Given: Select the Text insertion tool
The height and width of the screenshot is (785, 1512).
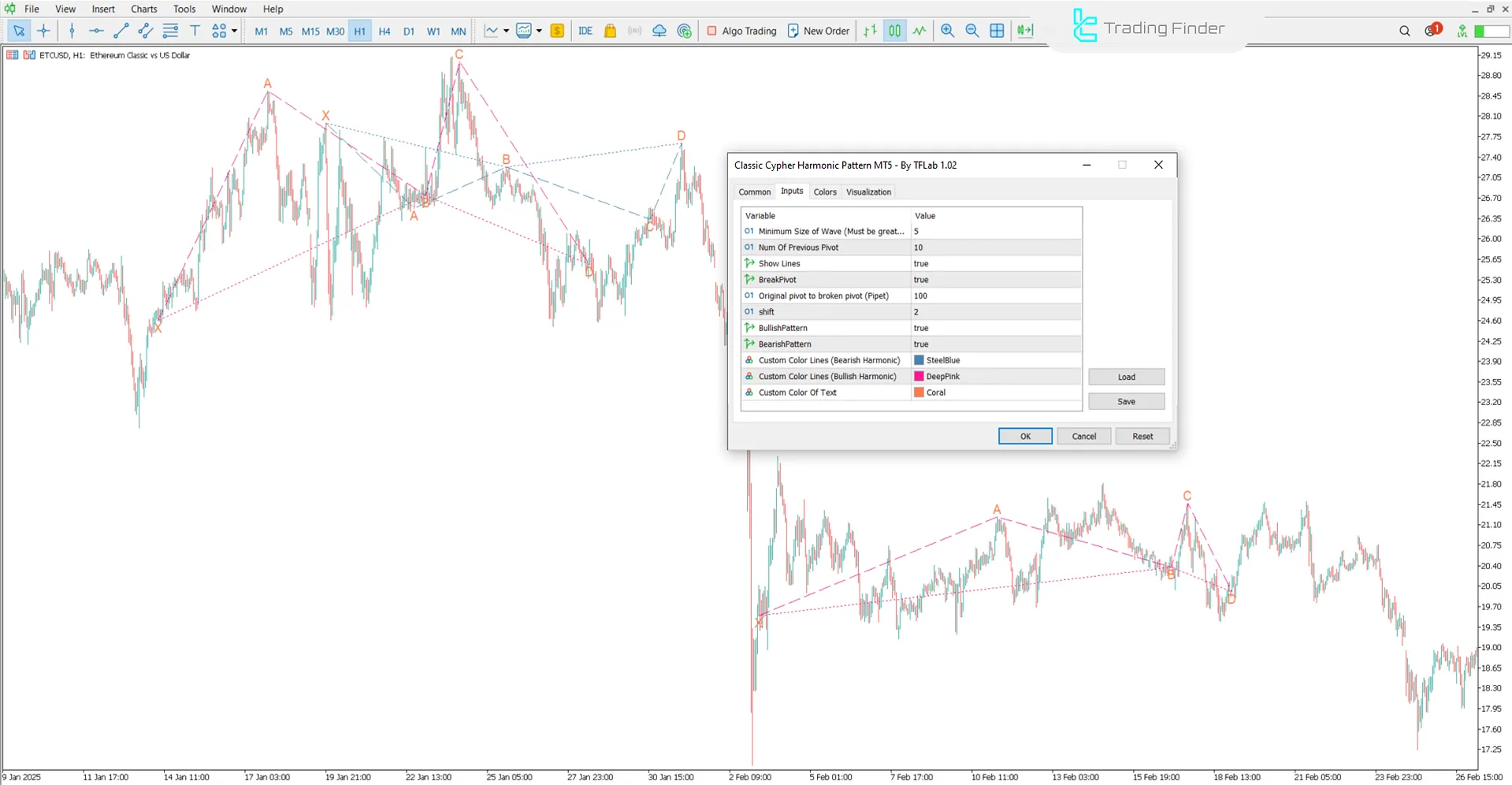Looking at the screenshot, I should click(195, 31).
